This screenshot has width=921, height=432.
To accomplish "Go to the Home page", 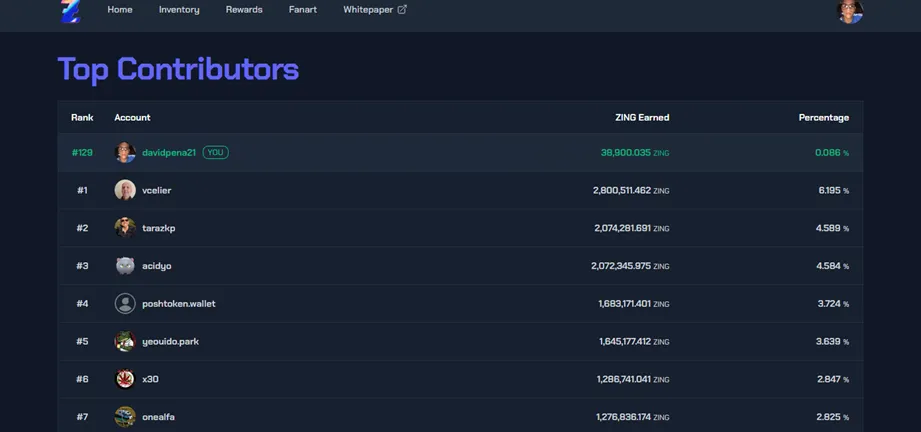I will click(x=120, y=9).
